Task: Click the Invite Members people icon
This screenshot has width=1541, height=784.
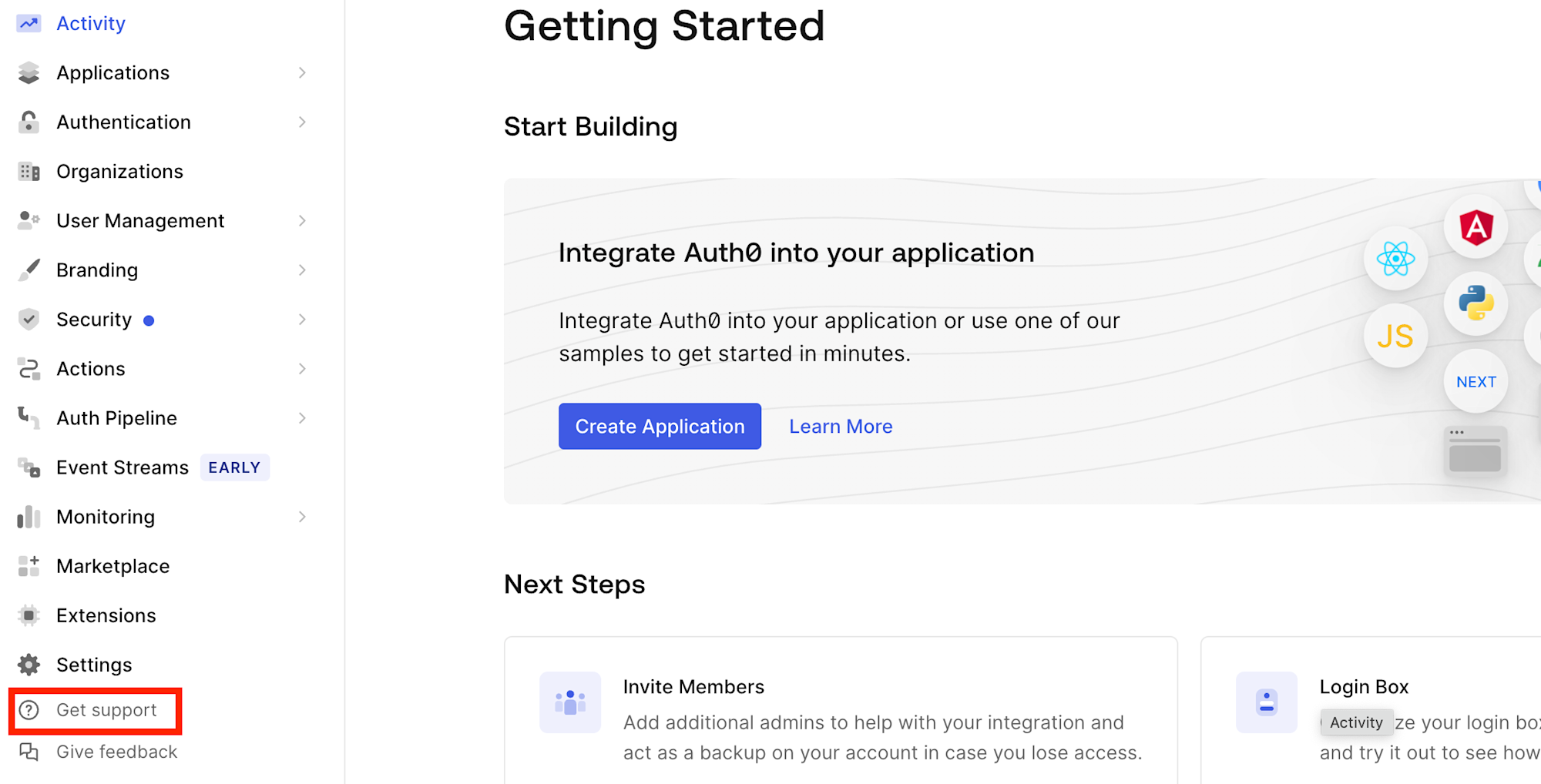Action: click(570, 702)
